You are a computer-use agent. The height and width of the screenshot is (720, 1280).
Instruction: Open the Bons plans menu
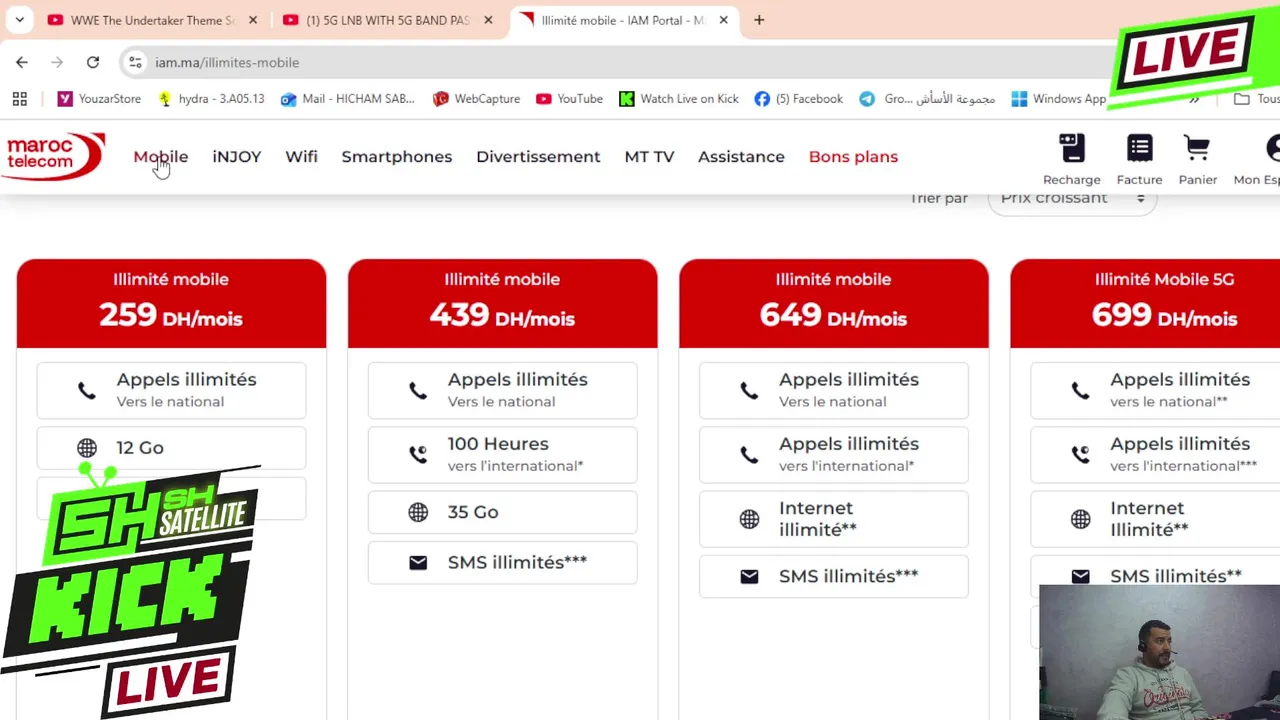coord(853,157)
